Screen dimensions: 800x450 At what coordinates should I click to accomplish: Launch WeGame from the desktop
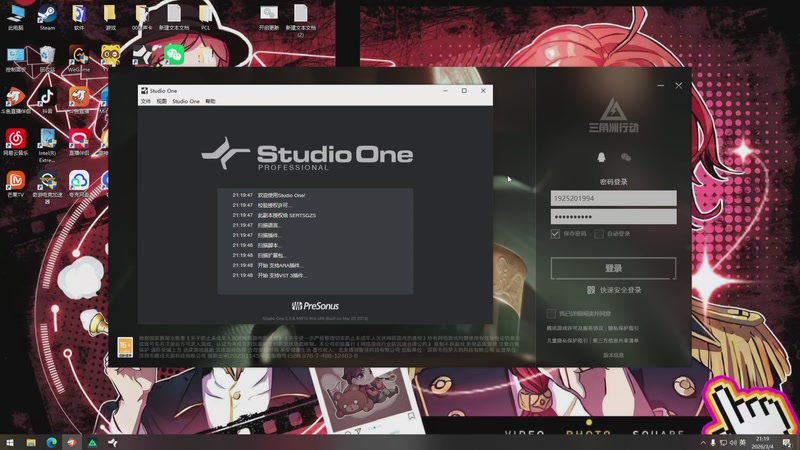[79, 59]
